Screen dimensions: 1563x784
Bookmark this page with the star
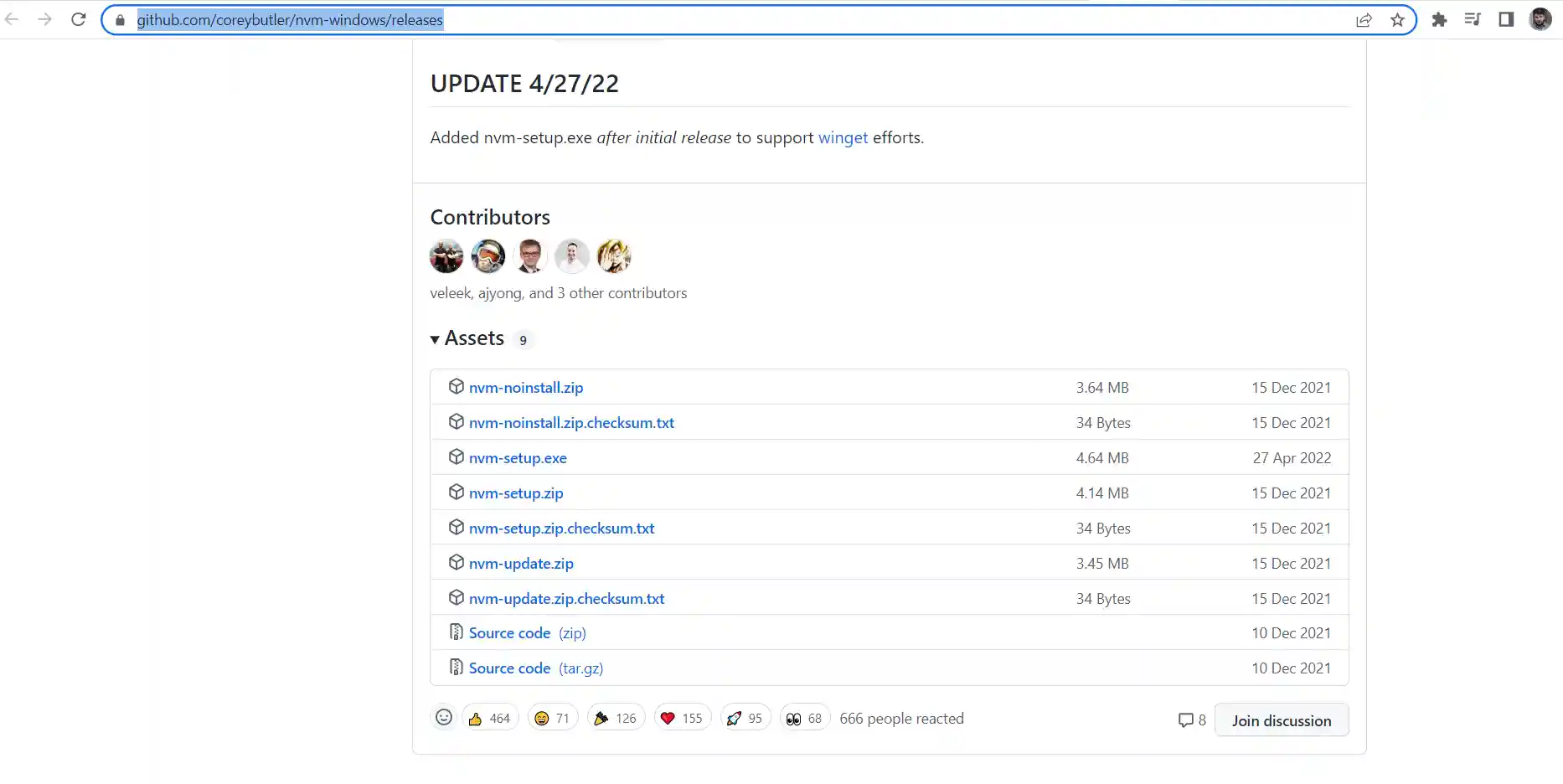[x=1397, y=20]
